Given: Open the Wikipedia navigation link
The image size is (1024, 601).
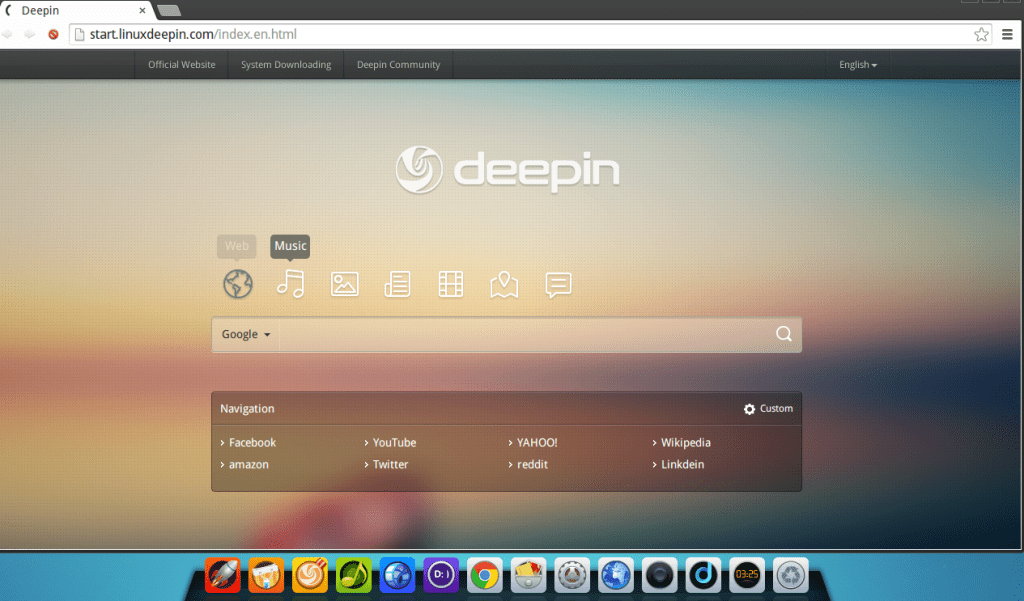Looking at the screenshot, I should (x=687, y=442).
